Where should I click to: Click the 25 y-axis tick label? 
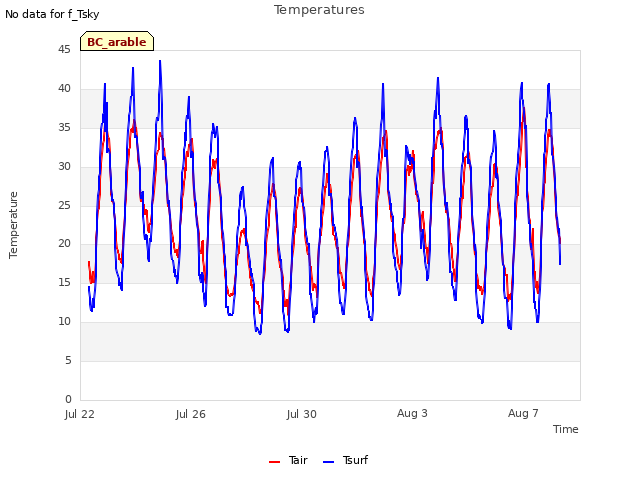[64, 205]
